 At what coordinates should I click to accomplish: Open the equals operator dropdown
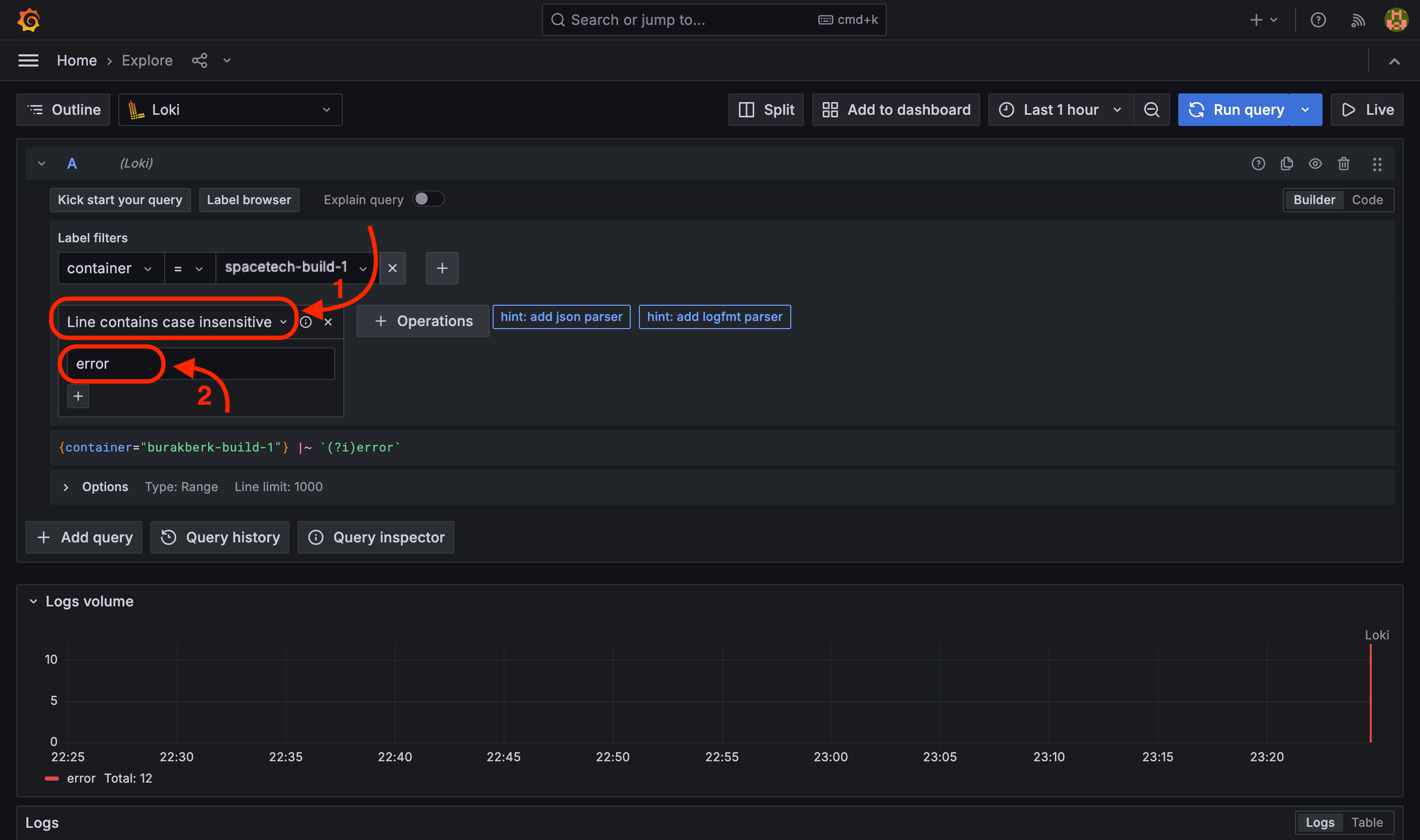tap(189, 268)
